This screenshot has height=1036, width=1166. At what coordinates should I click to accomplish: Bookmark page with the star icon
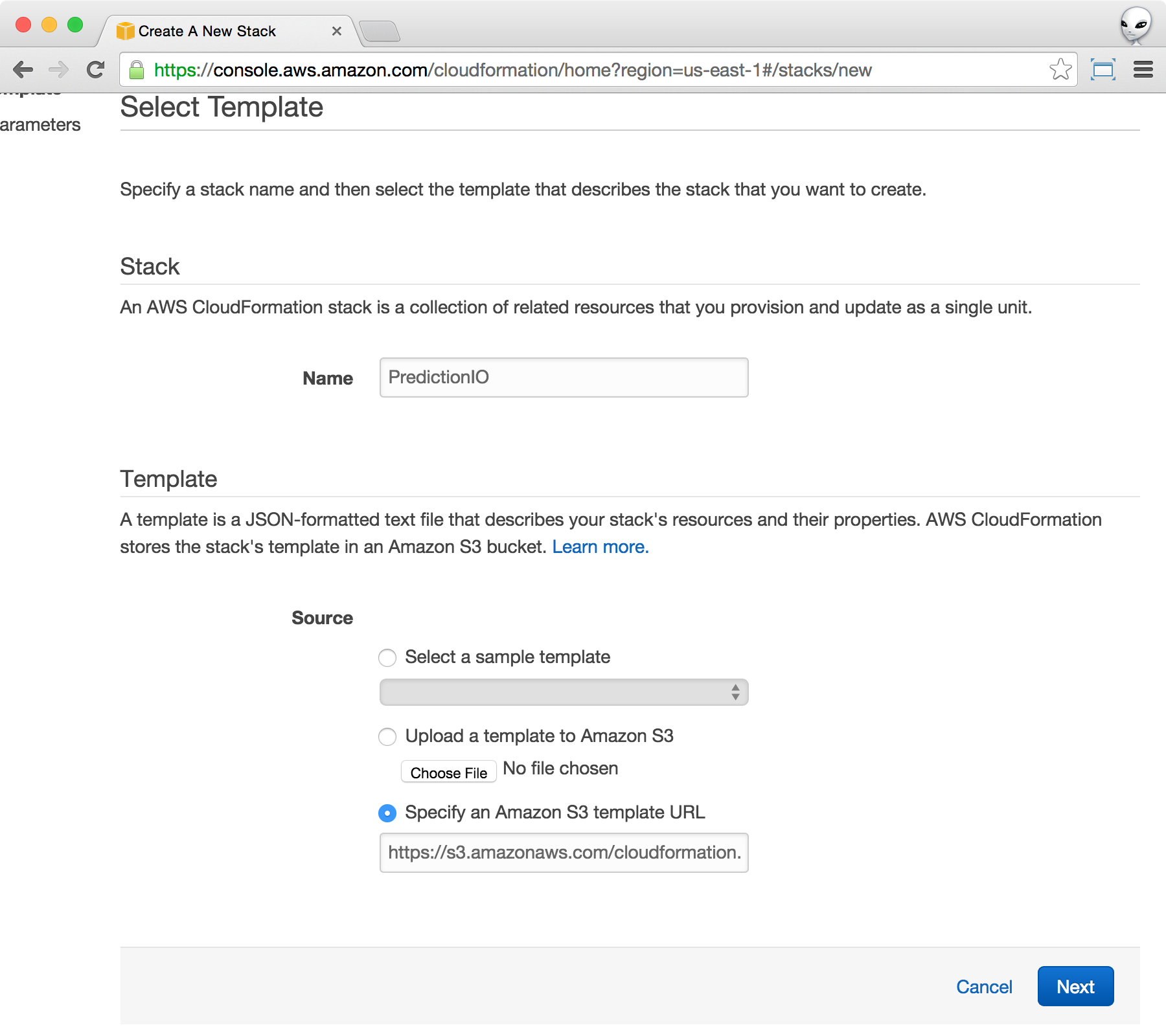(x=1060, y=69)
